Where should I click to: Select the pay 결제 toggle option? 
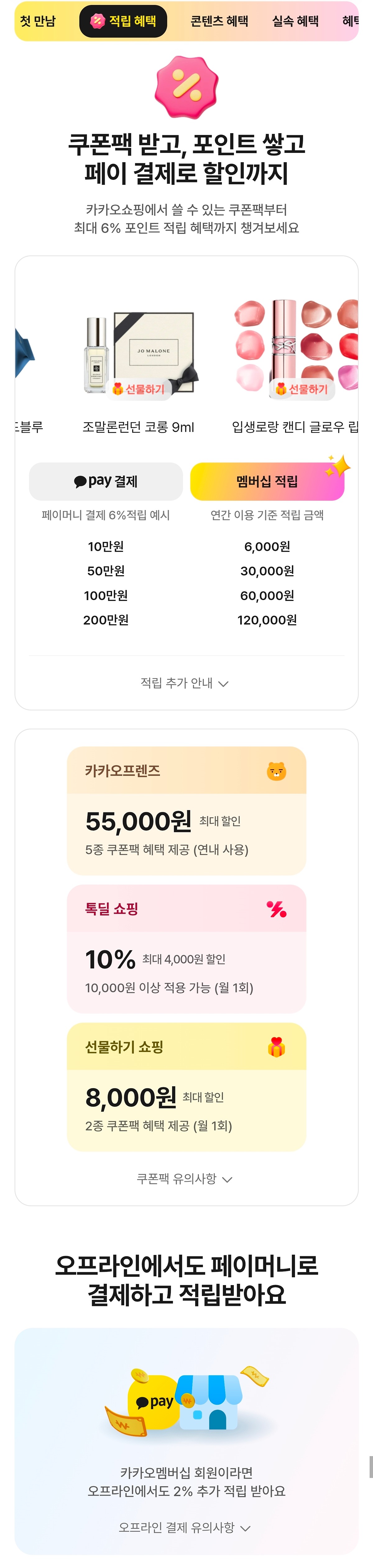pyautogui.click(x=106, y=481)
